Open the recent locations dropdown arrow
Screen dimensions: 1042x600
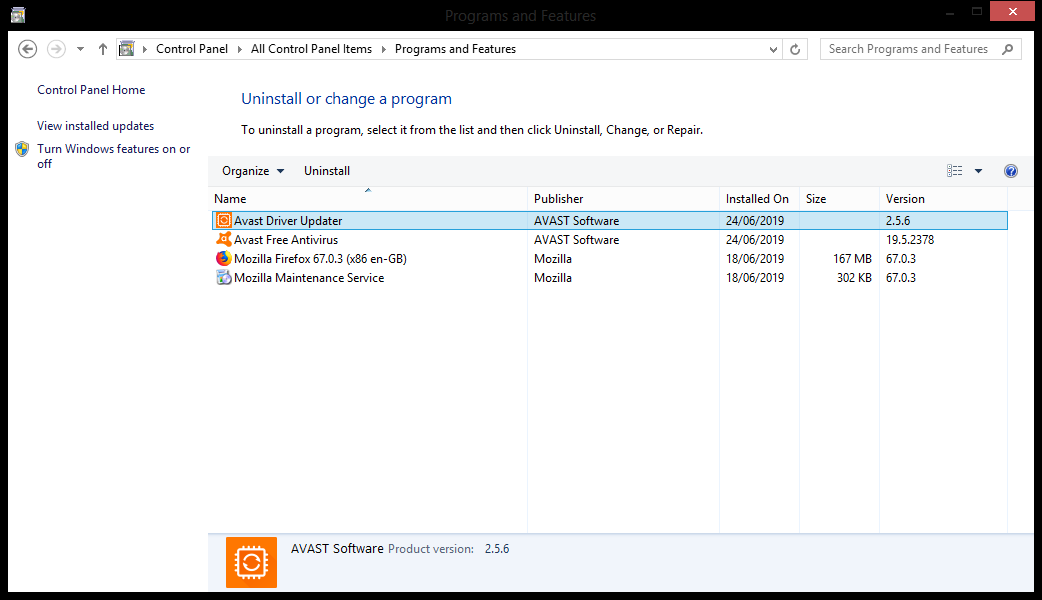[x=80, y=49]
